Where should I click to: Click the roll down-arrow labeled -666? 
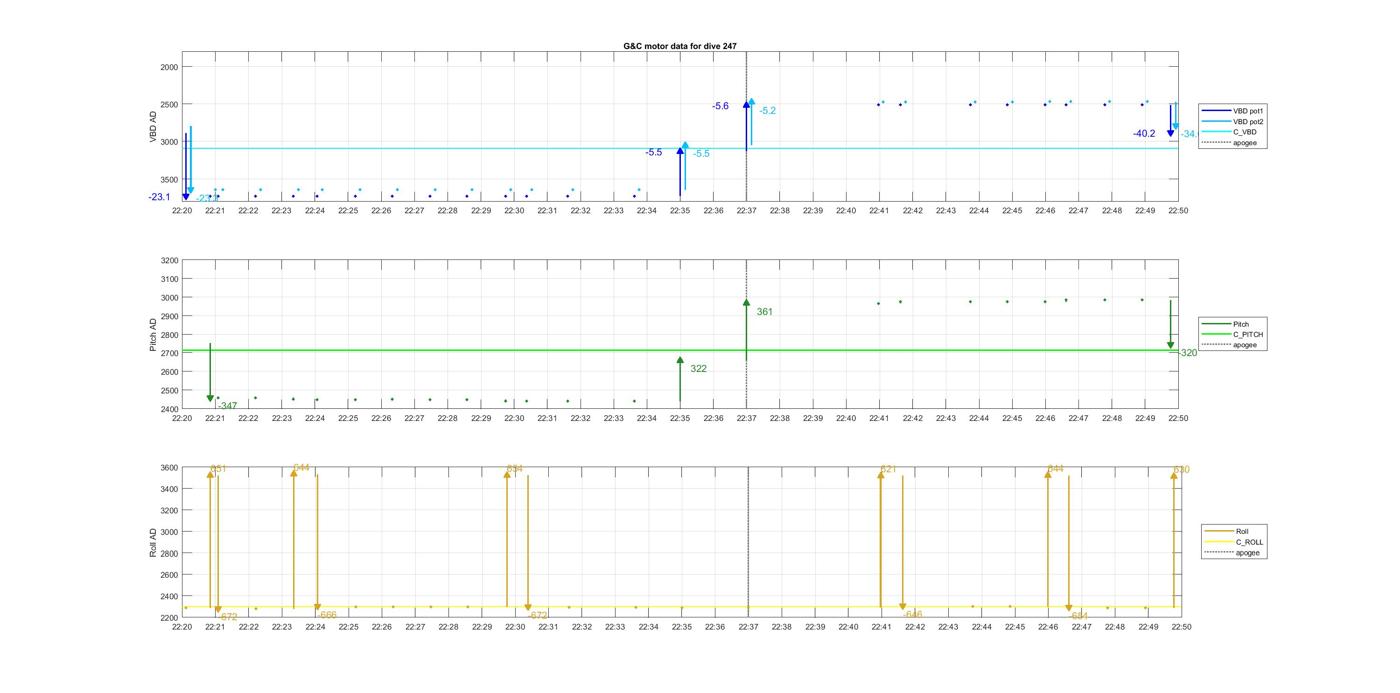click(x=317, y=543)
